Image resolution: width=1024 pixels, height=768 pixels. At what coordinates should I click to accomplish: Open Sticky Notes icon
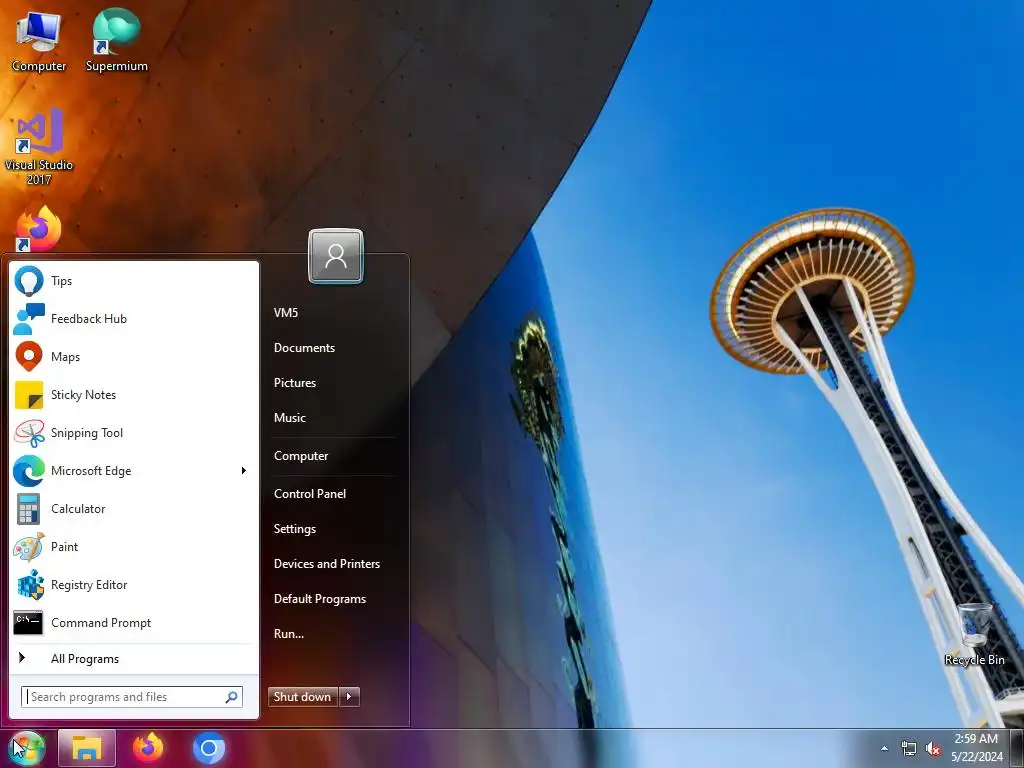tap(29, 395)
